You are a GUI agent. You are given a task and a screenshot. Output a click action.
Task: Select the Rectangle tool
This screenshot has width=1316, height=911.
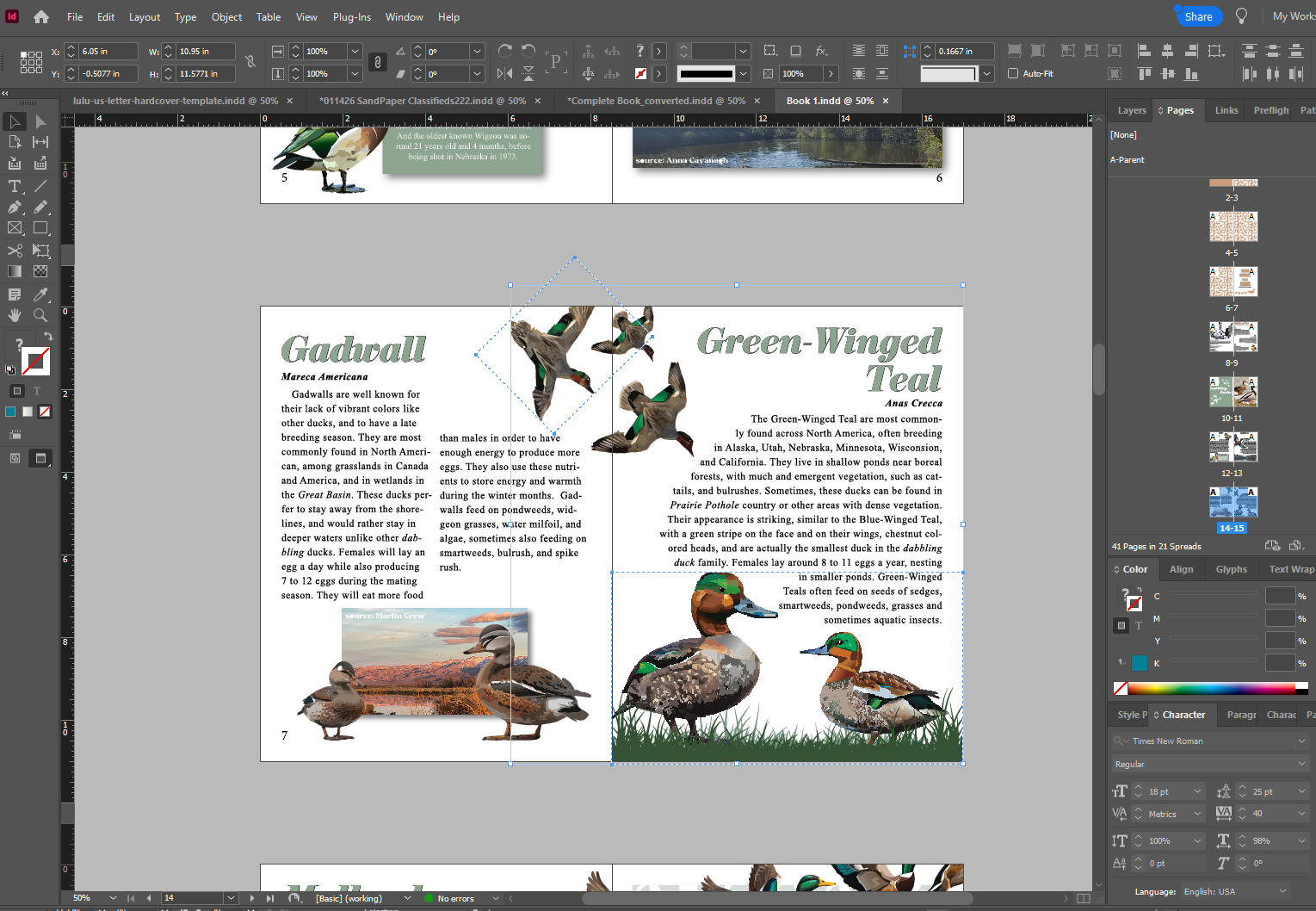coord(40,228)
